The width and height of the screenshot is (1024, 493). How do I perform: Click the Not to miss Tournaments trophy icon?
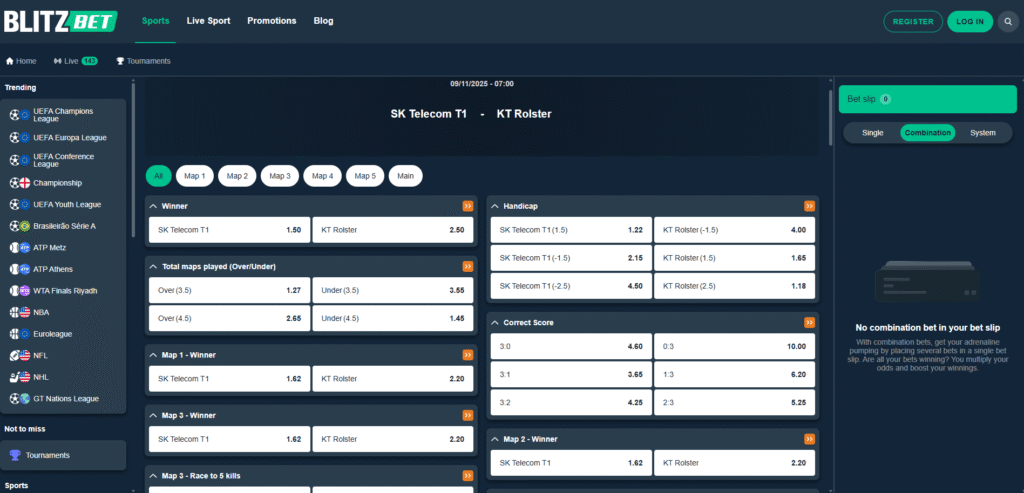pos(15,455)
